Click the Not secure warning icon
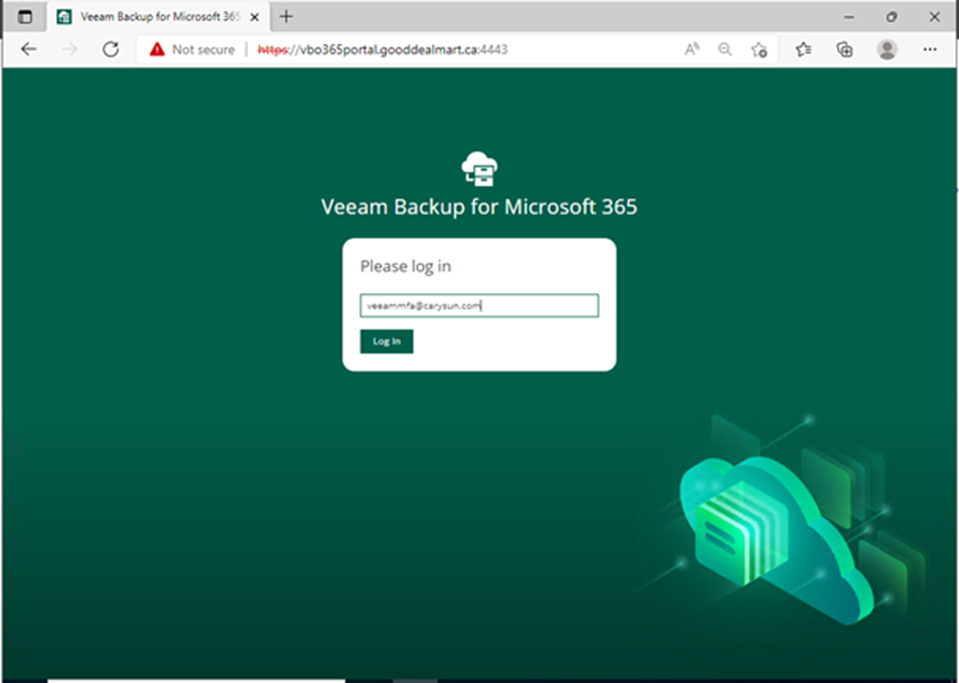Viewport: 959px width, 683px height. coord(157,50)
